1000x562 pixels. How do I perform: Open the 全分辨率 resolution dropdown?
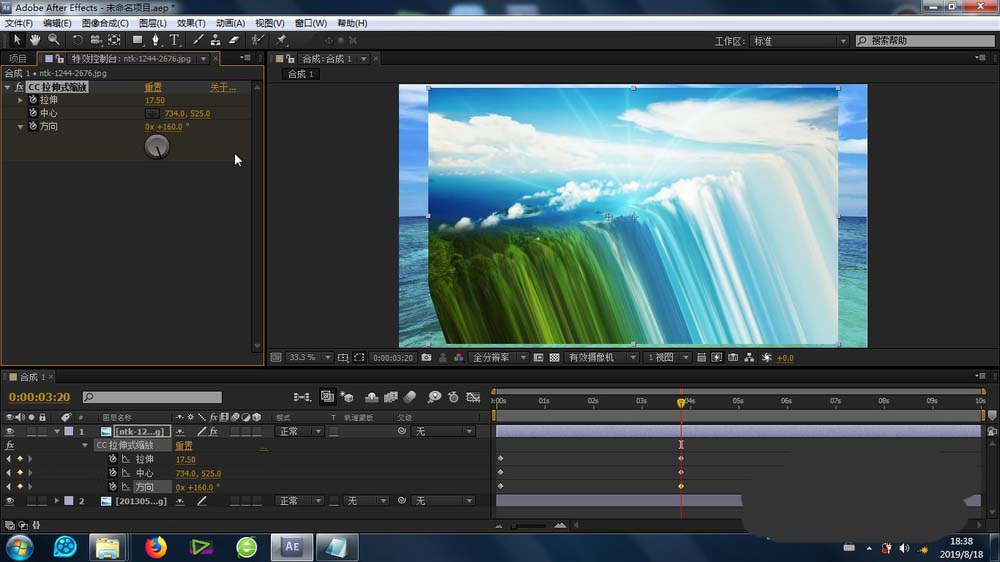click(x=495, y=357)
